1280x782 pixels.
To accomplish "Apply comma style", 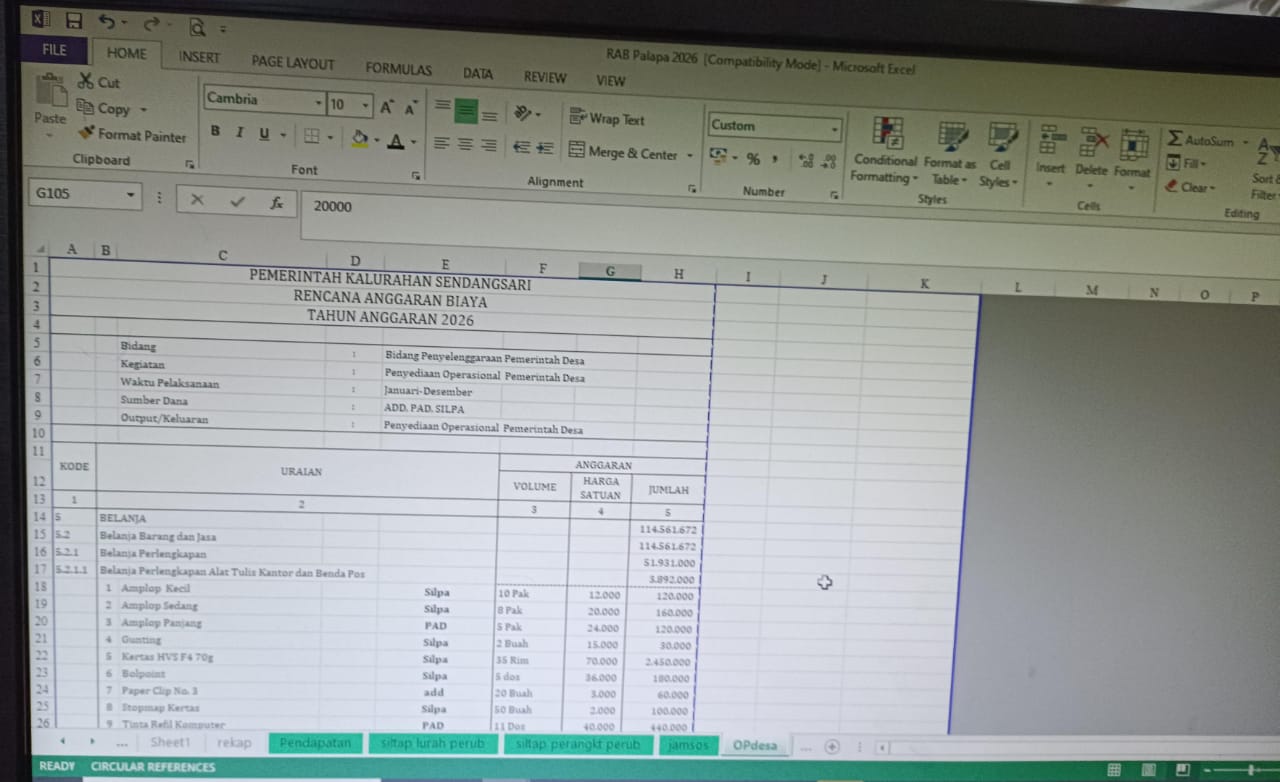I will coord(775,160).
